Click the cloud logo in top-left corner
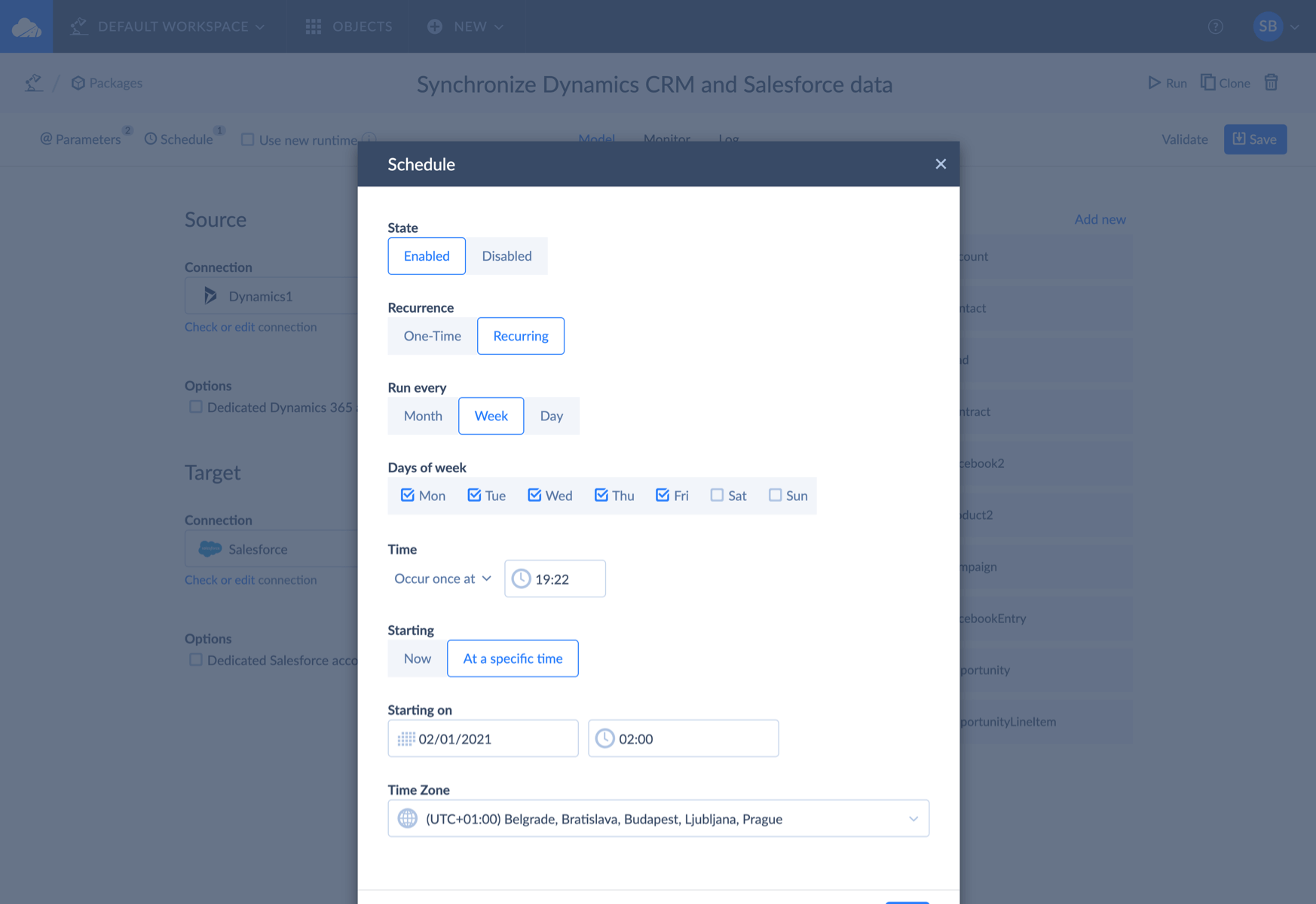This screenshot has width=1316, height=904. pos(26,26)
